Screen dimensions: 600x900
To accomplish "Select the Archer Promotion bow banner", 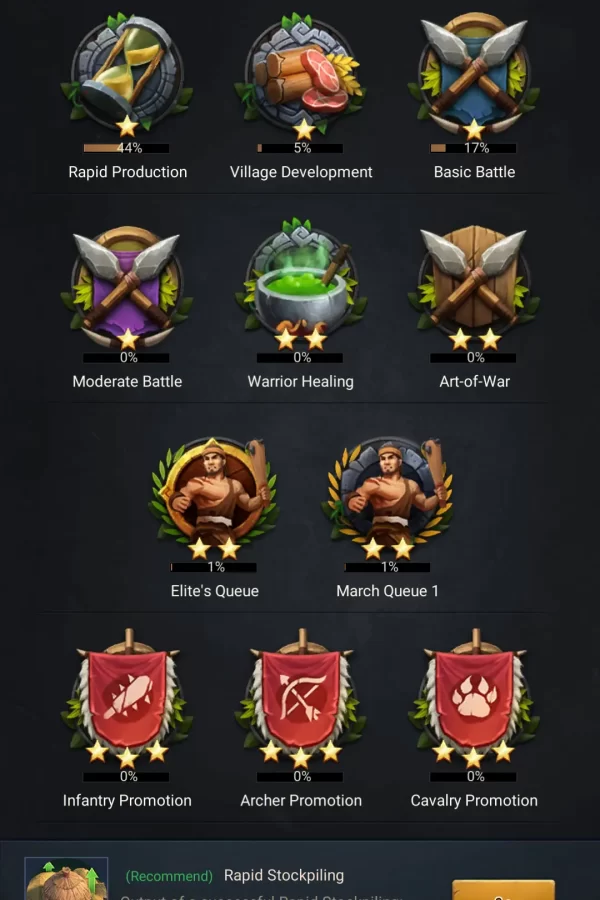I will point(300,697).
